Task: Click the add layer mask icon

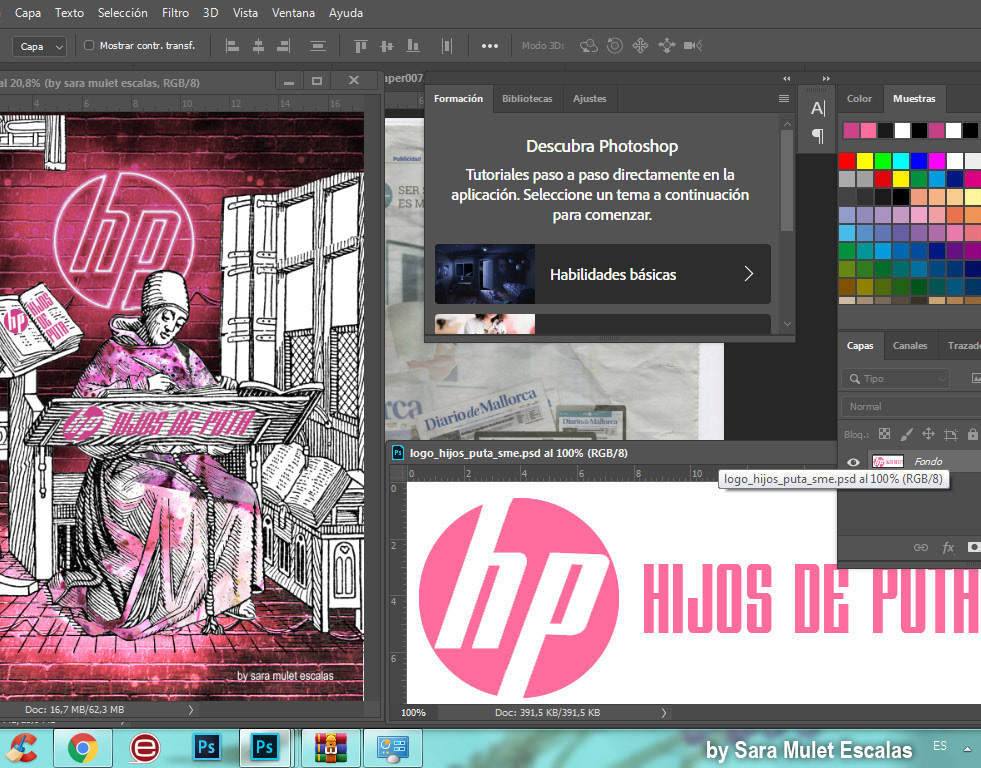Action: click(x=973, y=547)
